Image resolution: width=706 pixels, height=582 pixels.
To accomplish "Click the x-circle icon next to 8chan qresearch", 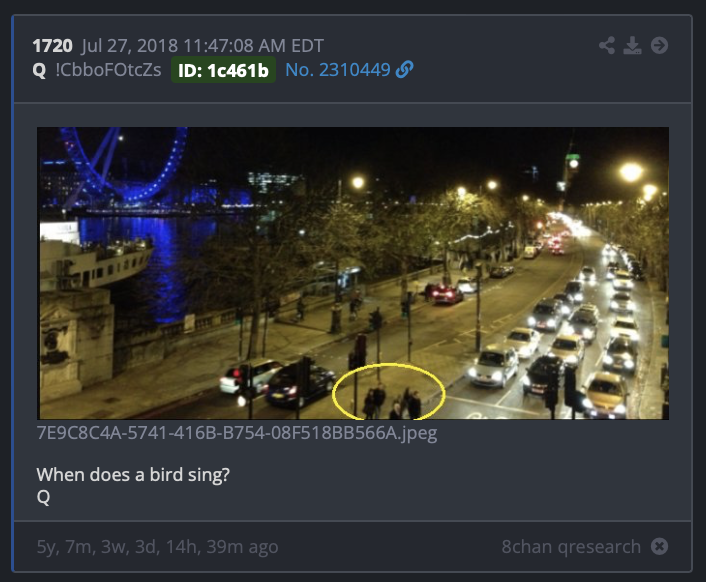I will click(x=659, y=546).
